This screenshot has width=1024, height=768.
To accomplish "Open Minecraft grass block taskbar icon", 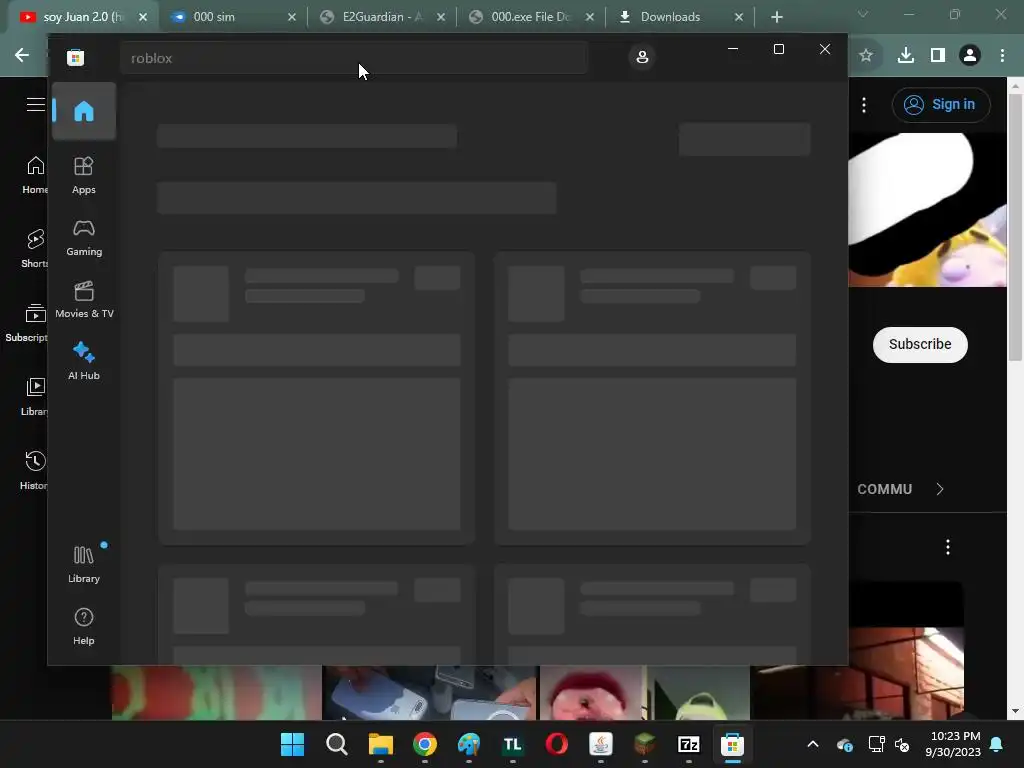I will (645, 744).
